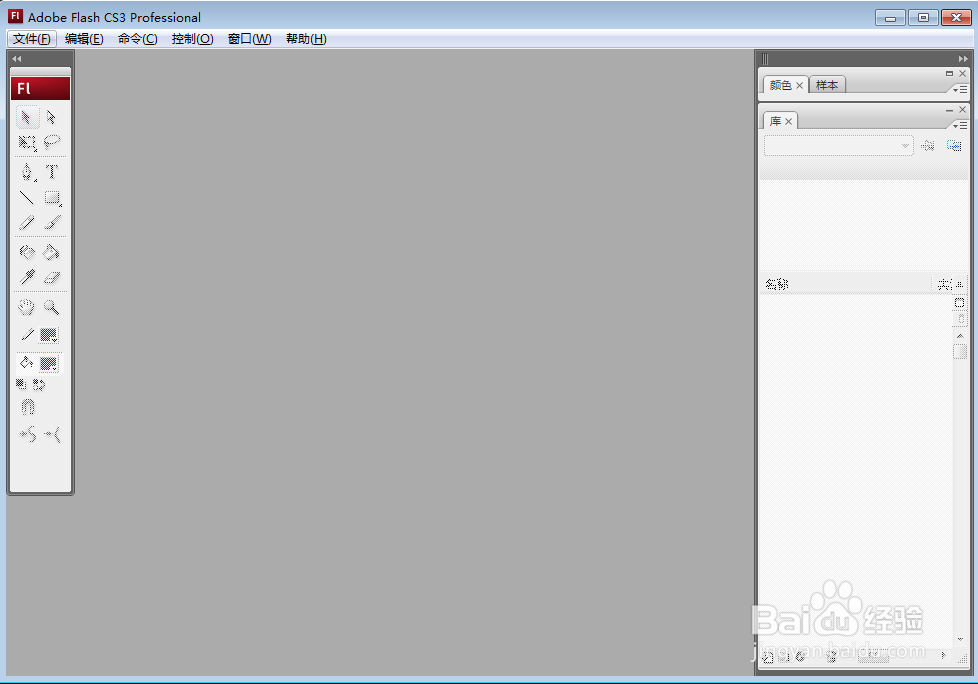Maximize the Adobe Flash window
978x684 pixels.
(x=923, y=17)
